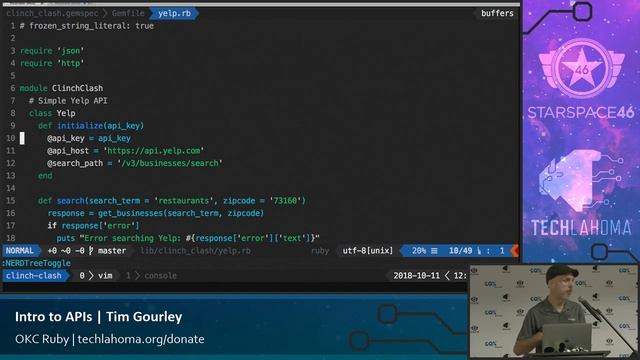Click the lines icon in the statusline

click(x=434, y=251)
